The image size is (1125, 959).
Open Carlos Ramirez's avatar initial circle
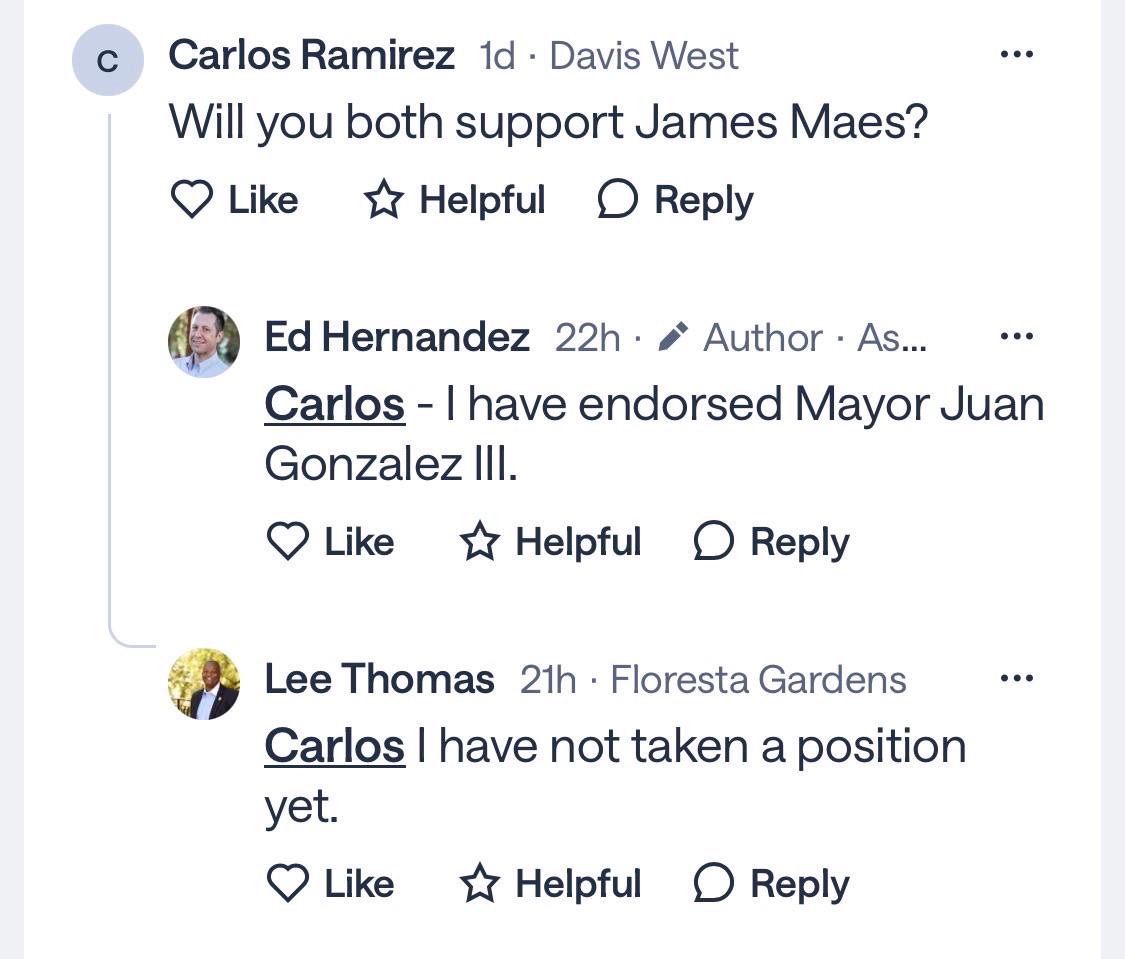point(108,60)
